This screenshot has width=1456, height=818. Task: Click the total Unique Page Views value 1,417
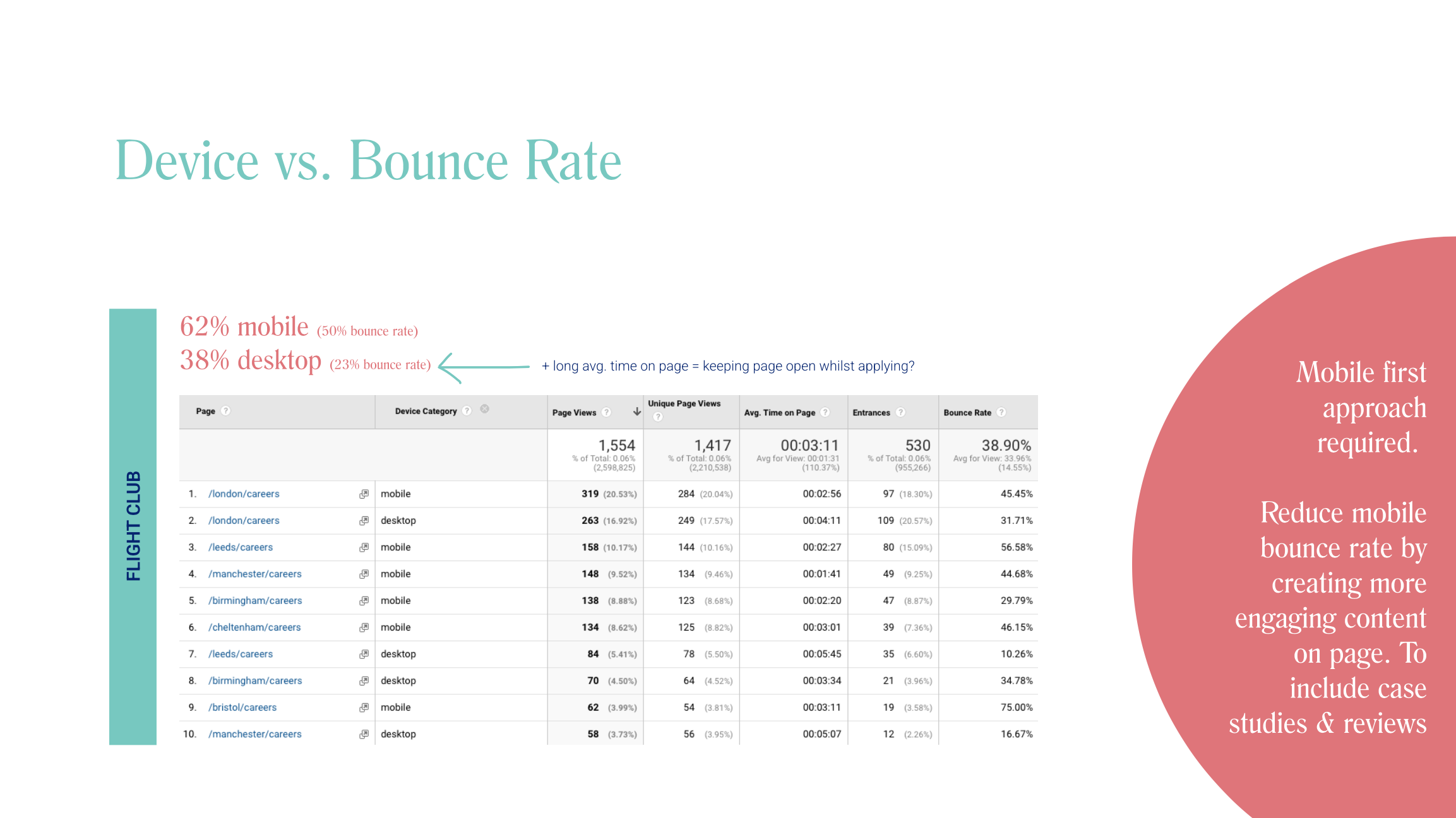712,445
